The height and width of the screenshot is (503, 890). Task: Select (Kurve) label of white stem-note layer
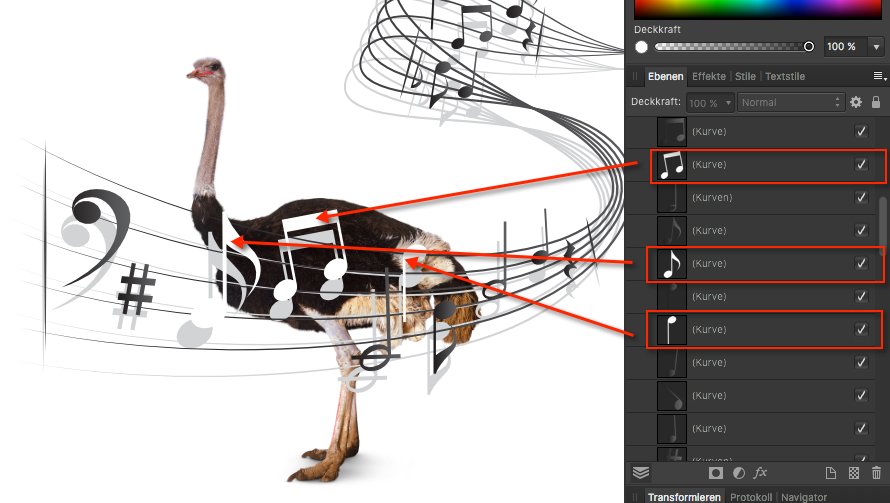pos(709,329)
